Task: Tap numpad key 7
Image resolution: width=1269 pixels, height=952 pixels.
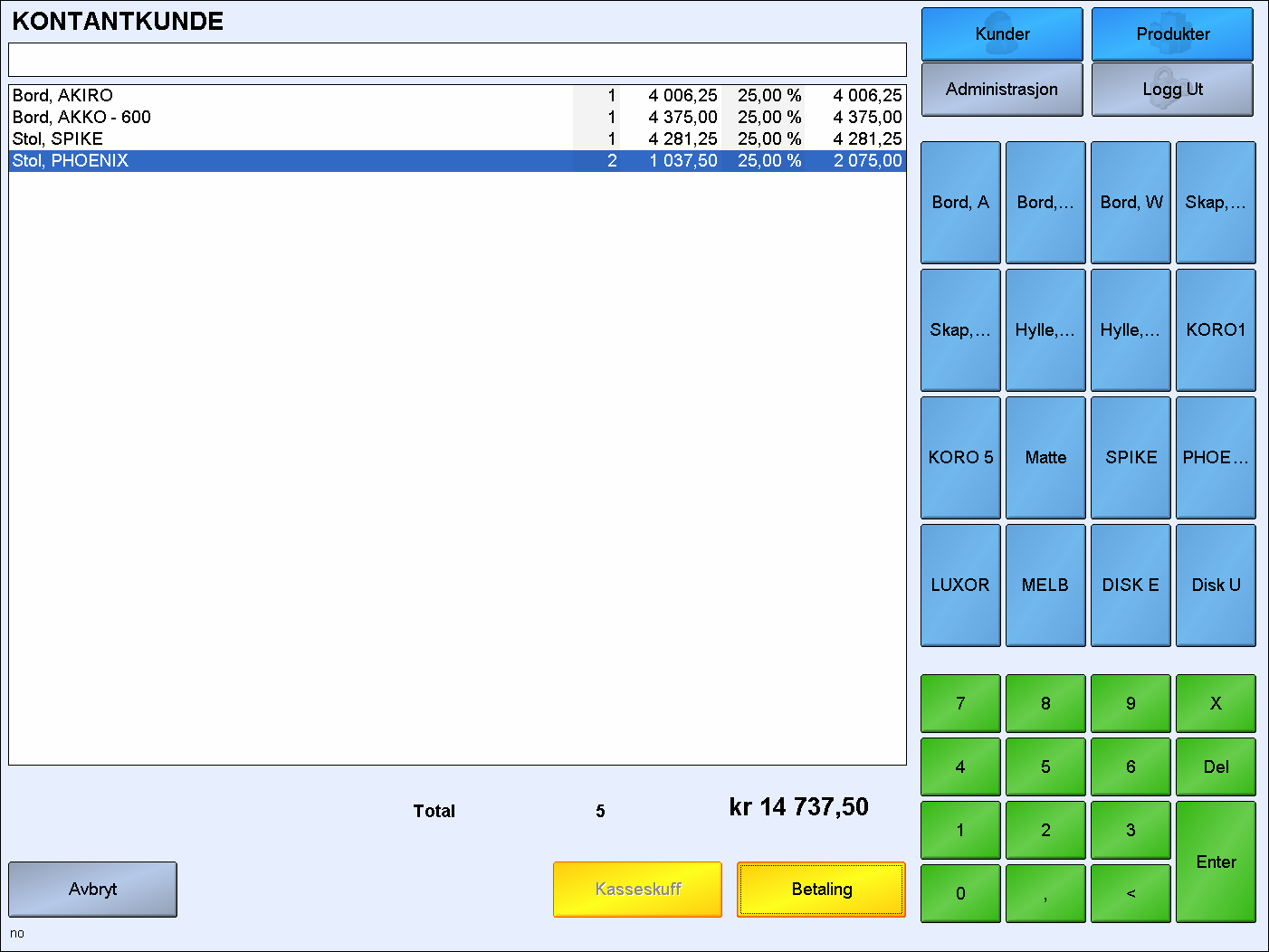Action: click(x=960, y=703)
